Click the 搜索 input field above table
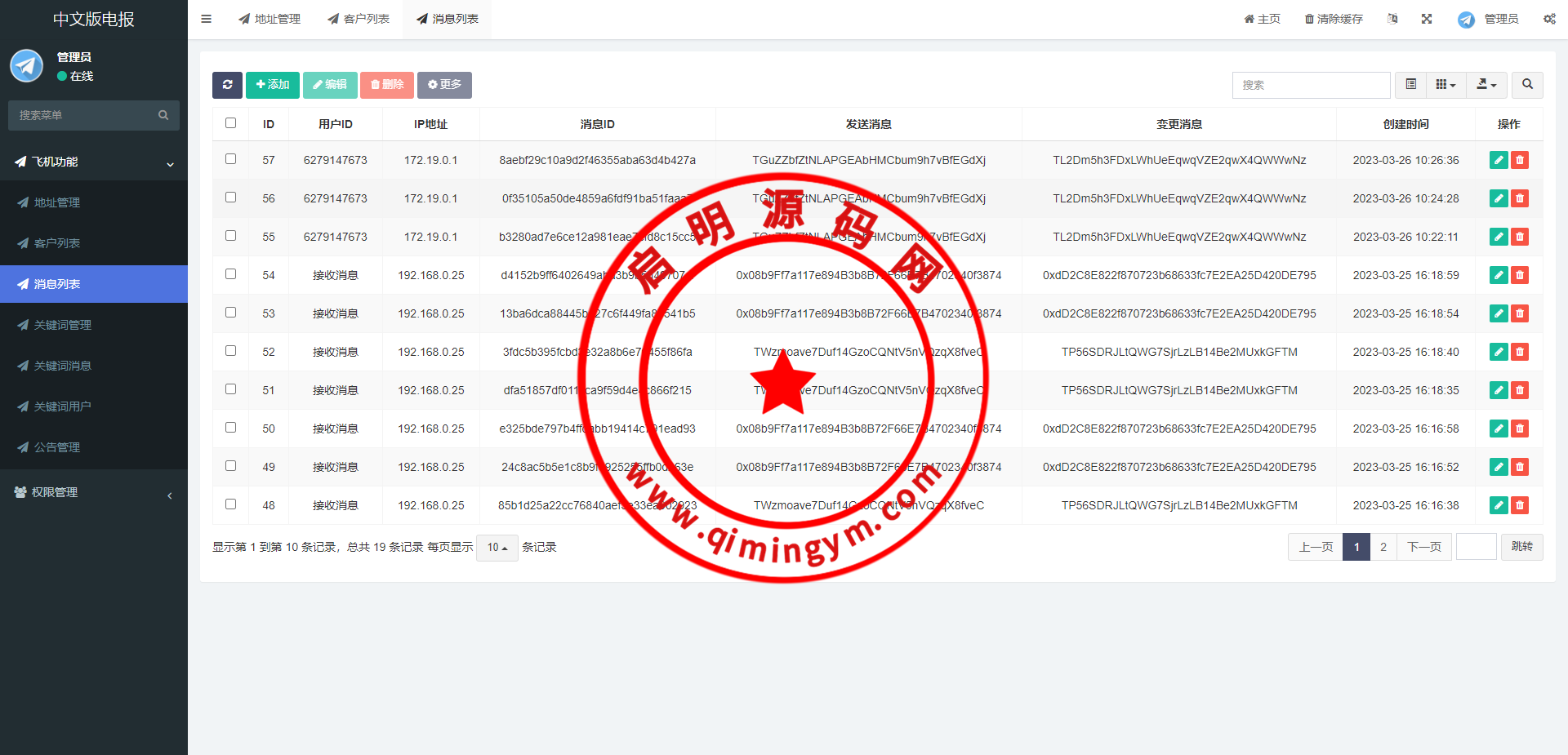The width and height of the screenshot is (1568, 755). click(1311, 85)
